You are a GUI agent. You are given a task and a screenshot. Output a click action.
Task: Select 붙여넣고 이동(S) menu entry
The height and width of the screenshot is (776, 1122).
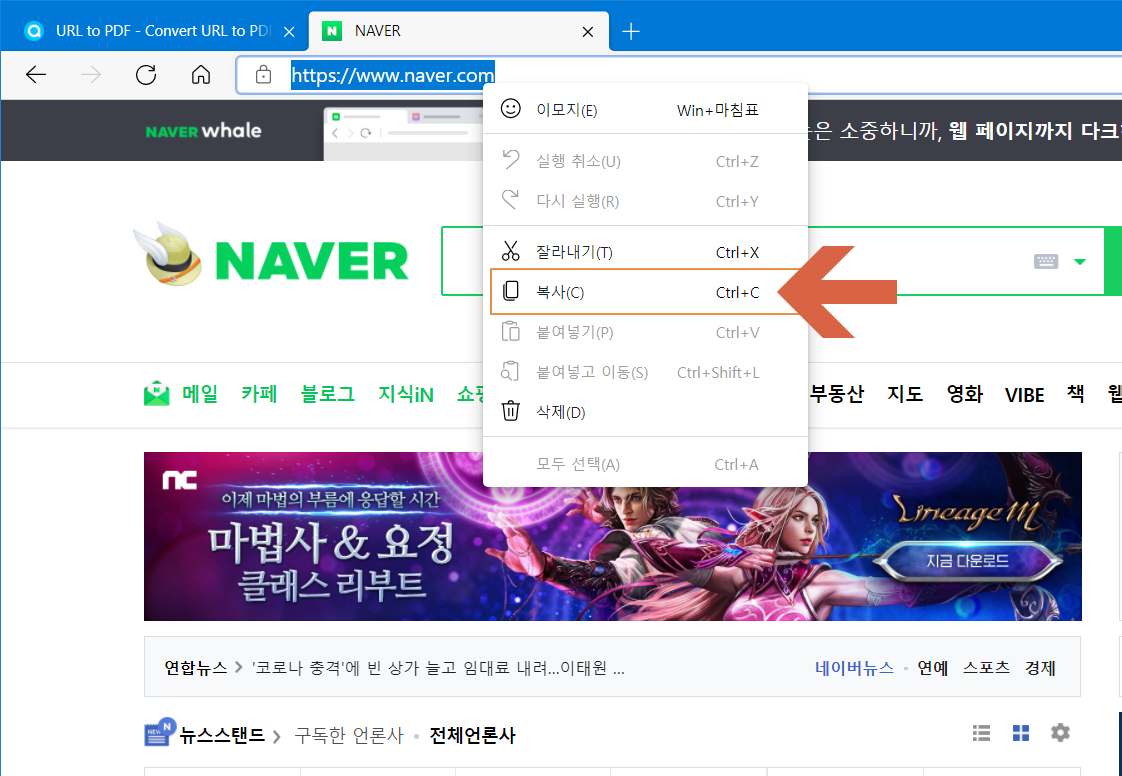click(x=645, y=372)
